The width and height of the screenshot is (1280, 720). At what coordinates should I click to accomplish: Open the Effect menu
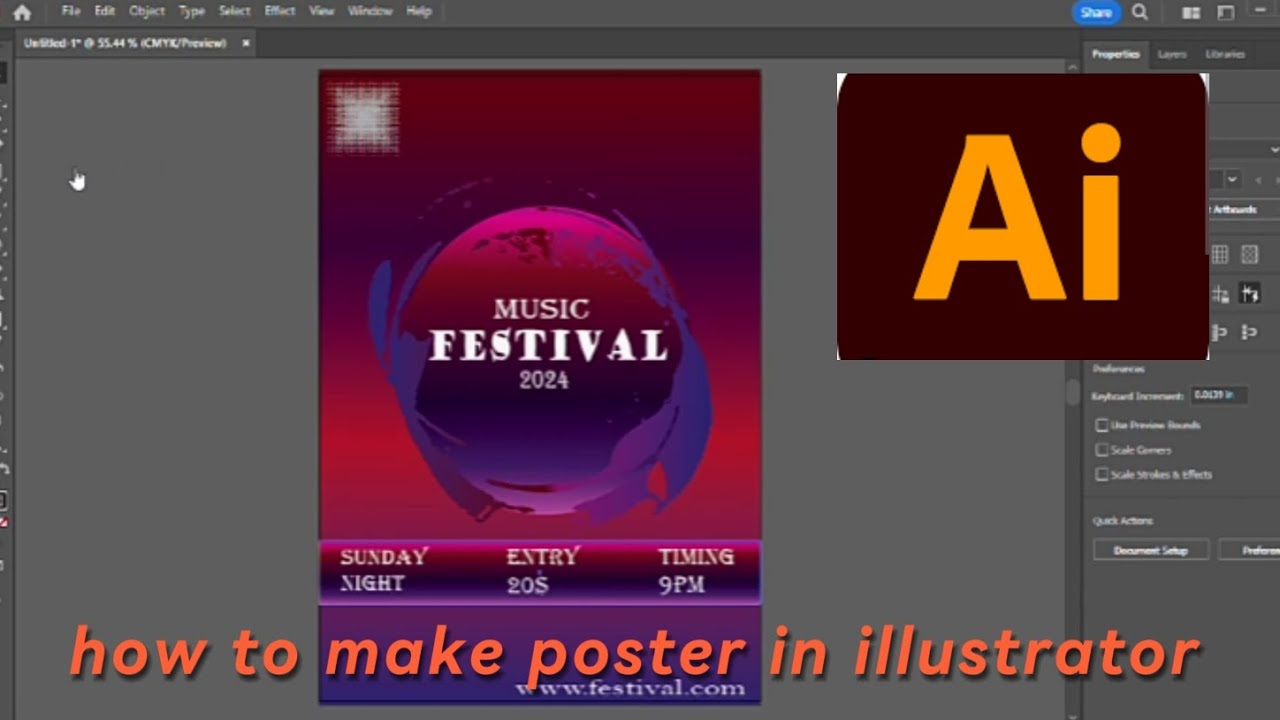tap(279, 11)
